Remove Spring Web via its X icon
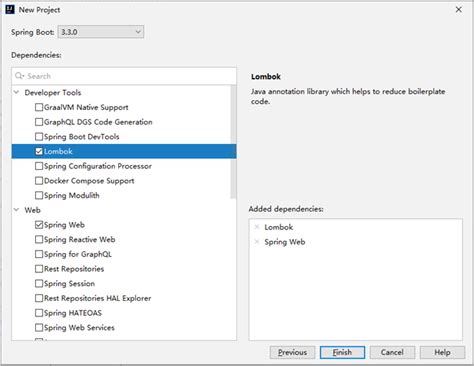The width and height of the screenshot is (474, 366). click(x=257, y=242)
